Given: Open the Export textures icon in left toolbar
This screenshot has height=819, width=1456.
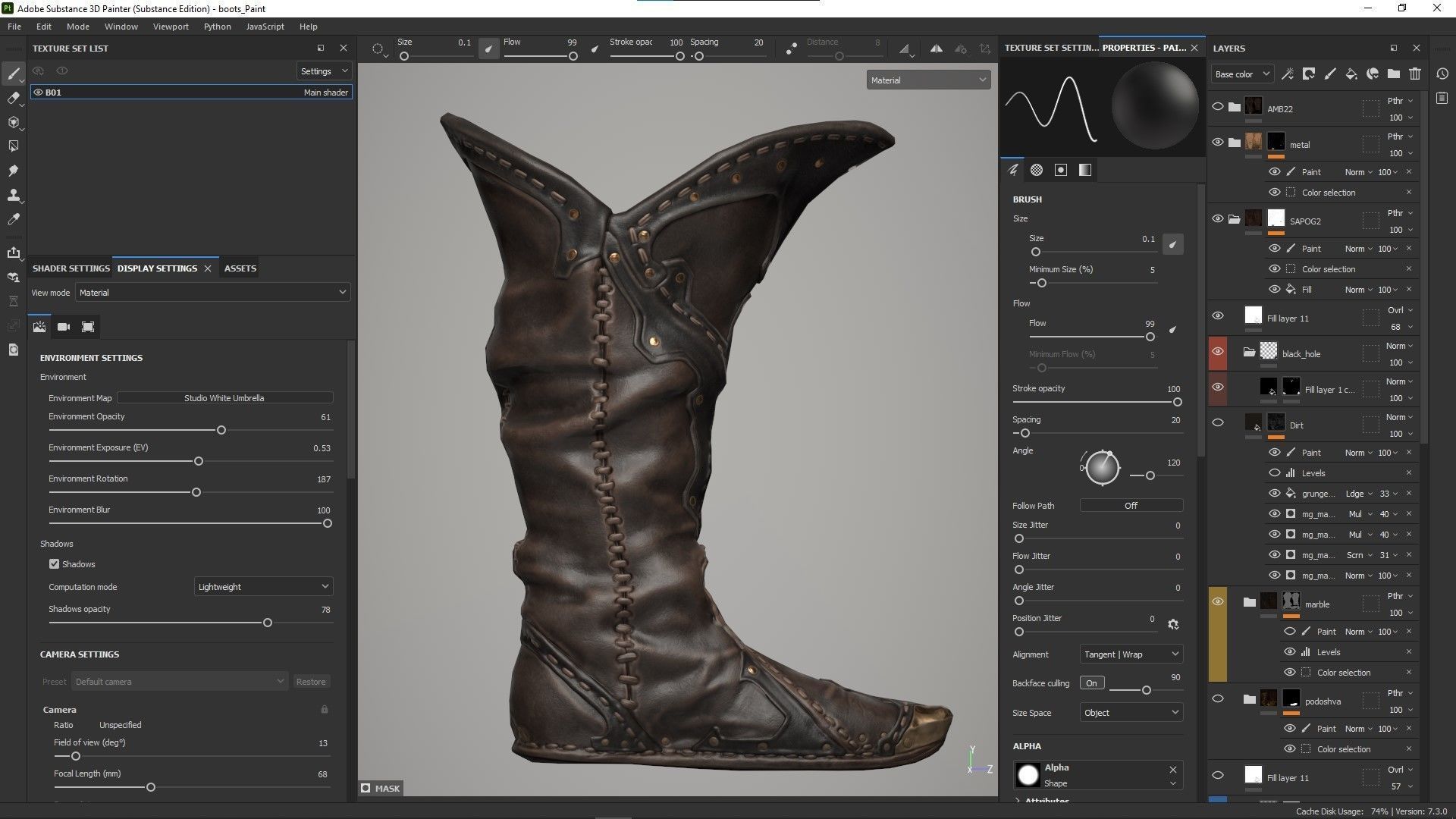Looking at the screenshot, I should click(x=13, y=253).
